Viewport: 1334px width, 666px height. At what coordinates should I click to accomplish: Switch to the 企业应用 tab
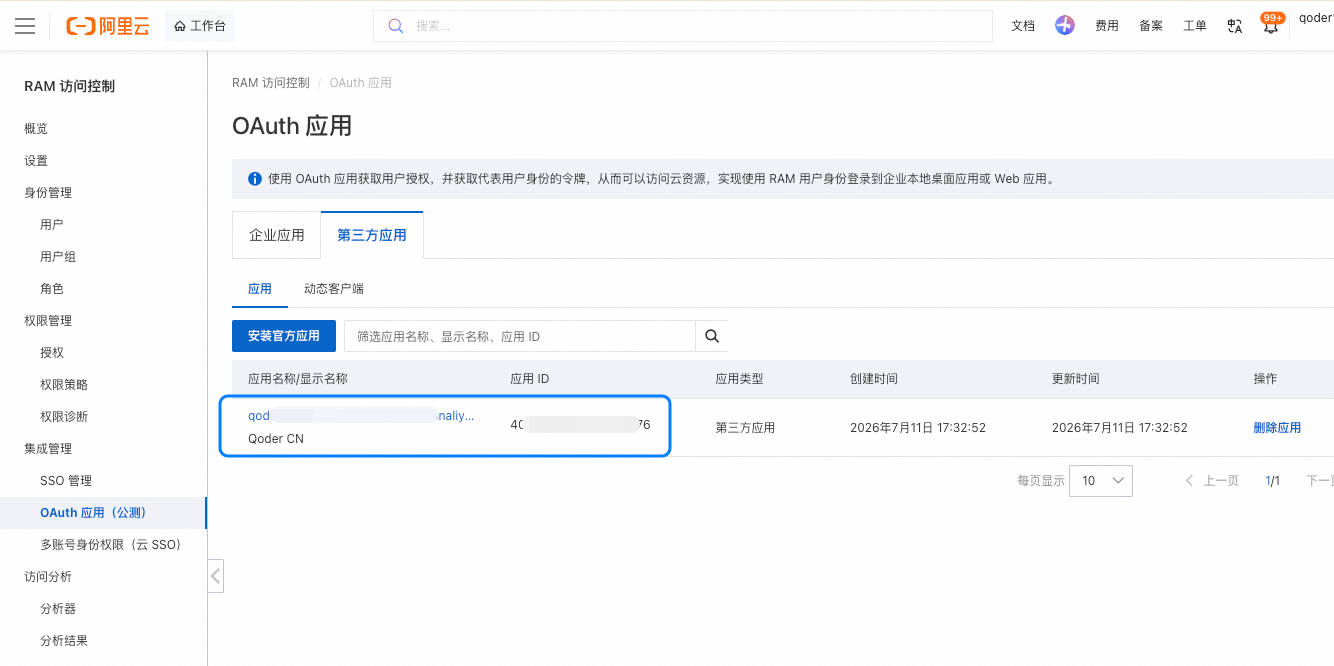pyautogui.click(x=276, y=235)
